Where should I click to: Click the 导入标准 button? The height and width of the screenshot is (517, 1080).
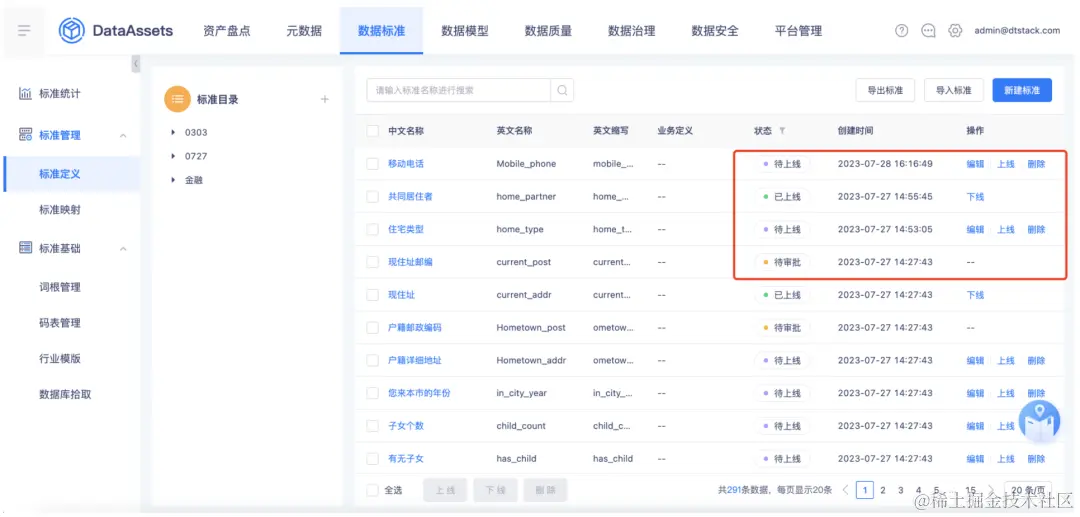point(953,90)
